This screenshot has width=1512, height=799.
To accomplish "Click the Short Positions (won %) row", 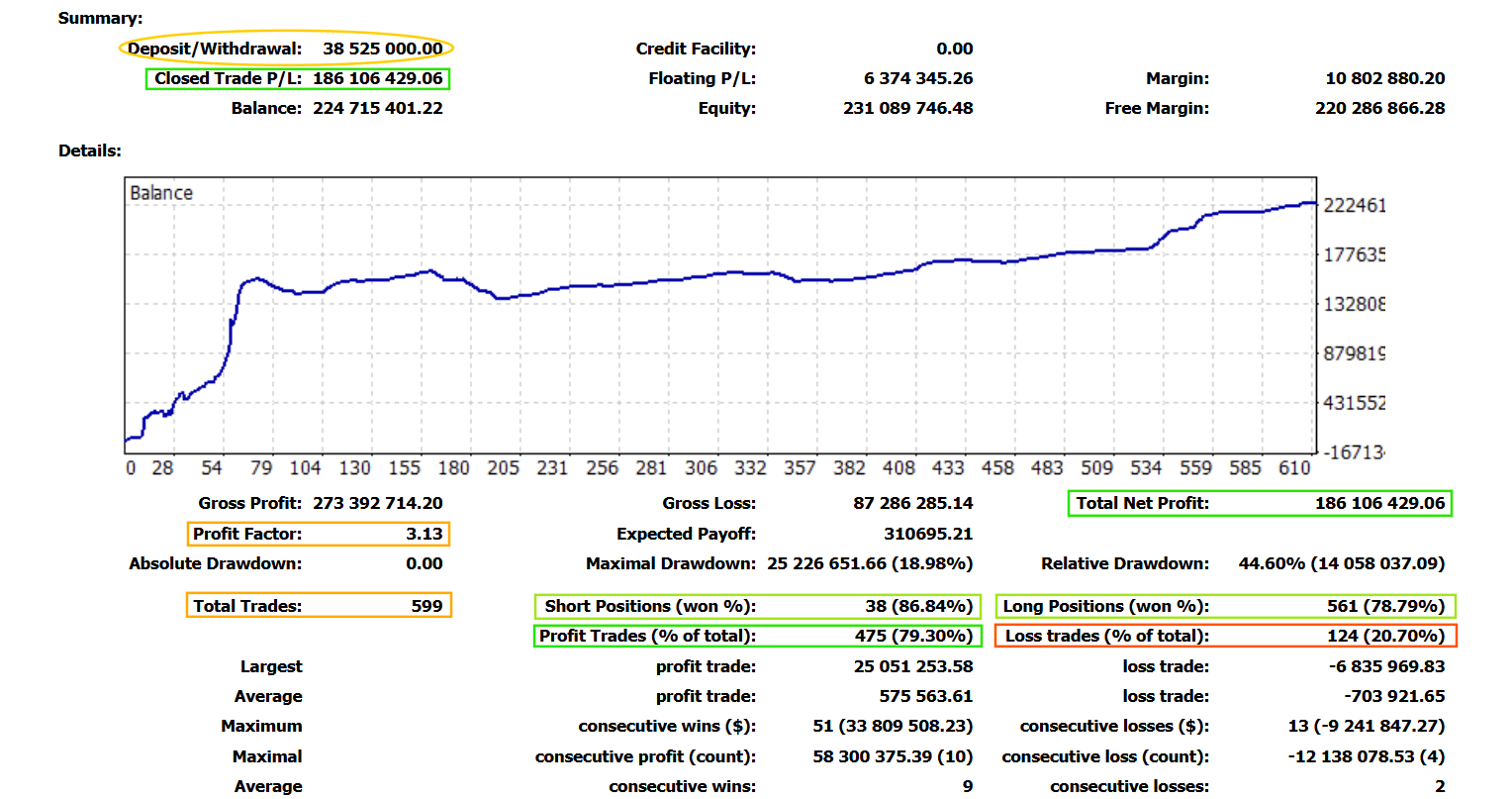I will point(757,606).
